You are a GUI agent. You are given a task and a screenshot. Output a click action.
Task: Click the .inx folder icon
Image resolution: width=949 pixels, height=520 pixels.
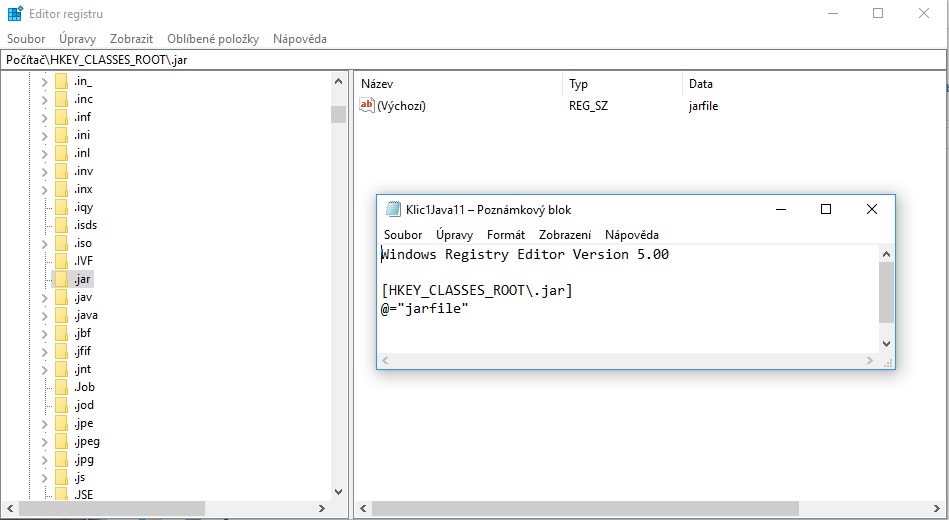tap(61, 189)
